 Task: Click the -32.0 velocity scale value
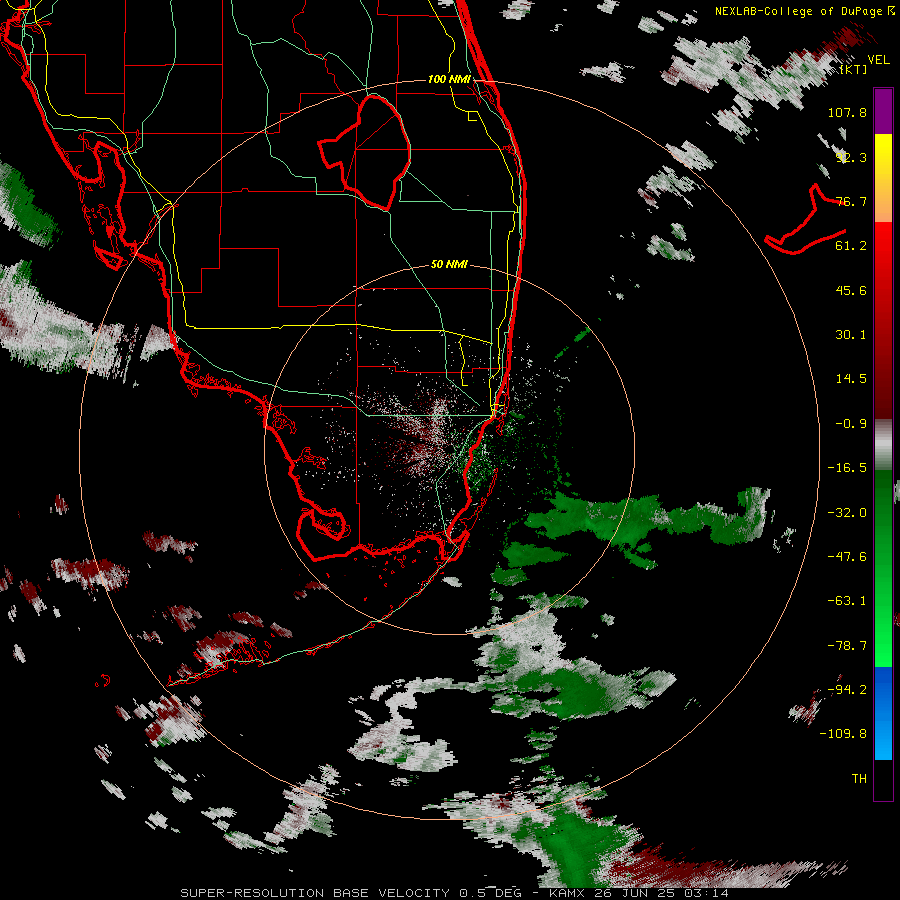click(x=847, y=513)
